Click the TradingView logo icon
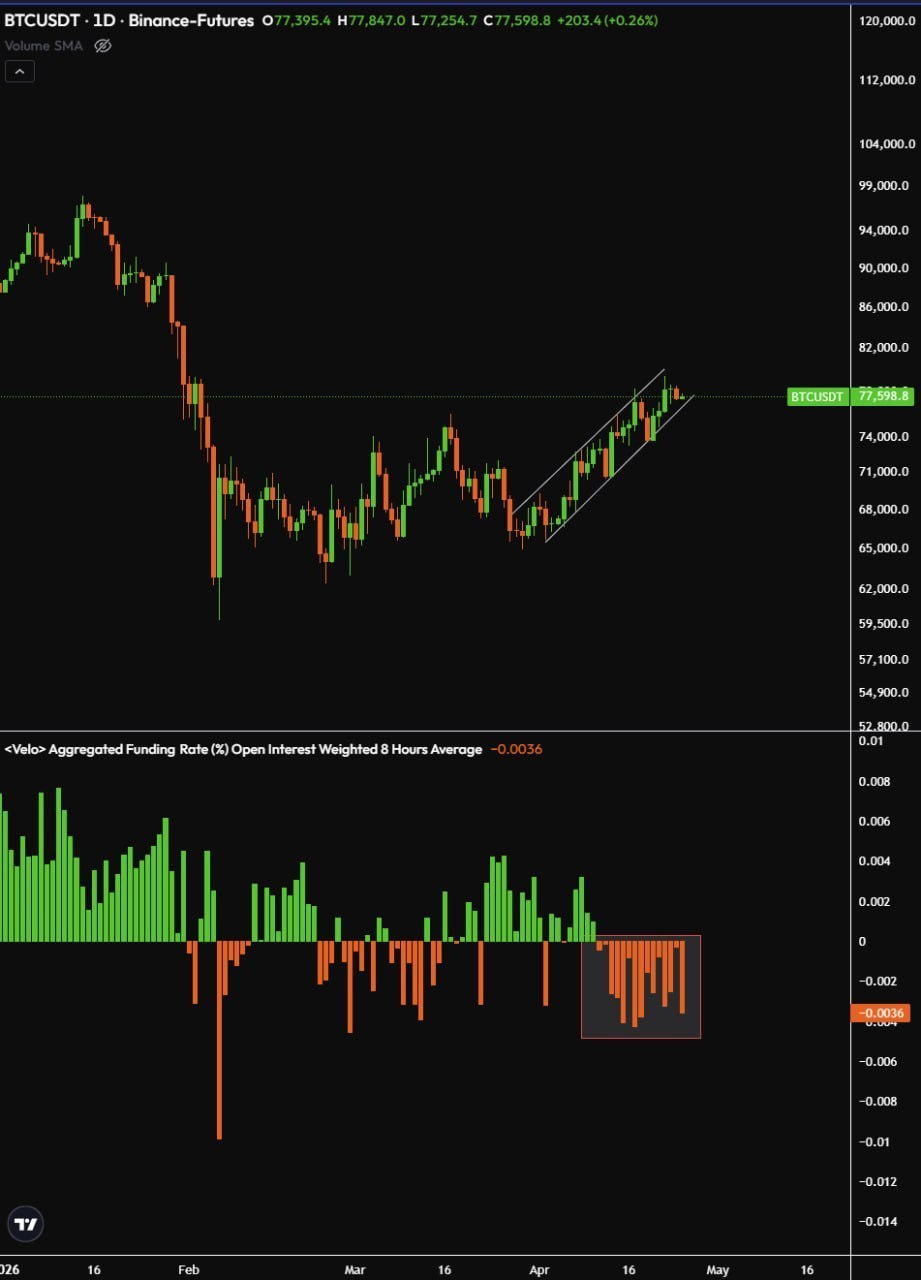Viewport: 921px width, 1280px height. point(26,1224)
